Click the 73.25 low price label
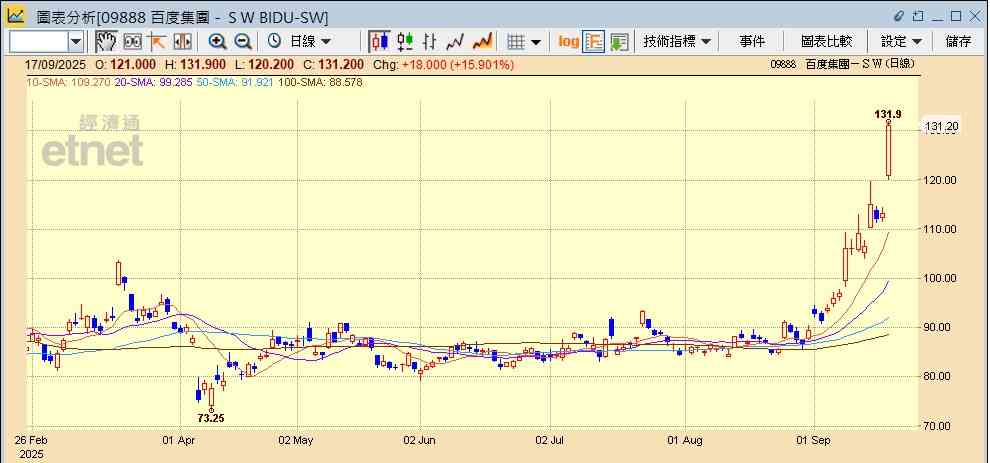Viewport: 990px width, 463px height. pyautogui.click(x=211, y=418)
